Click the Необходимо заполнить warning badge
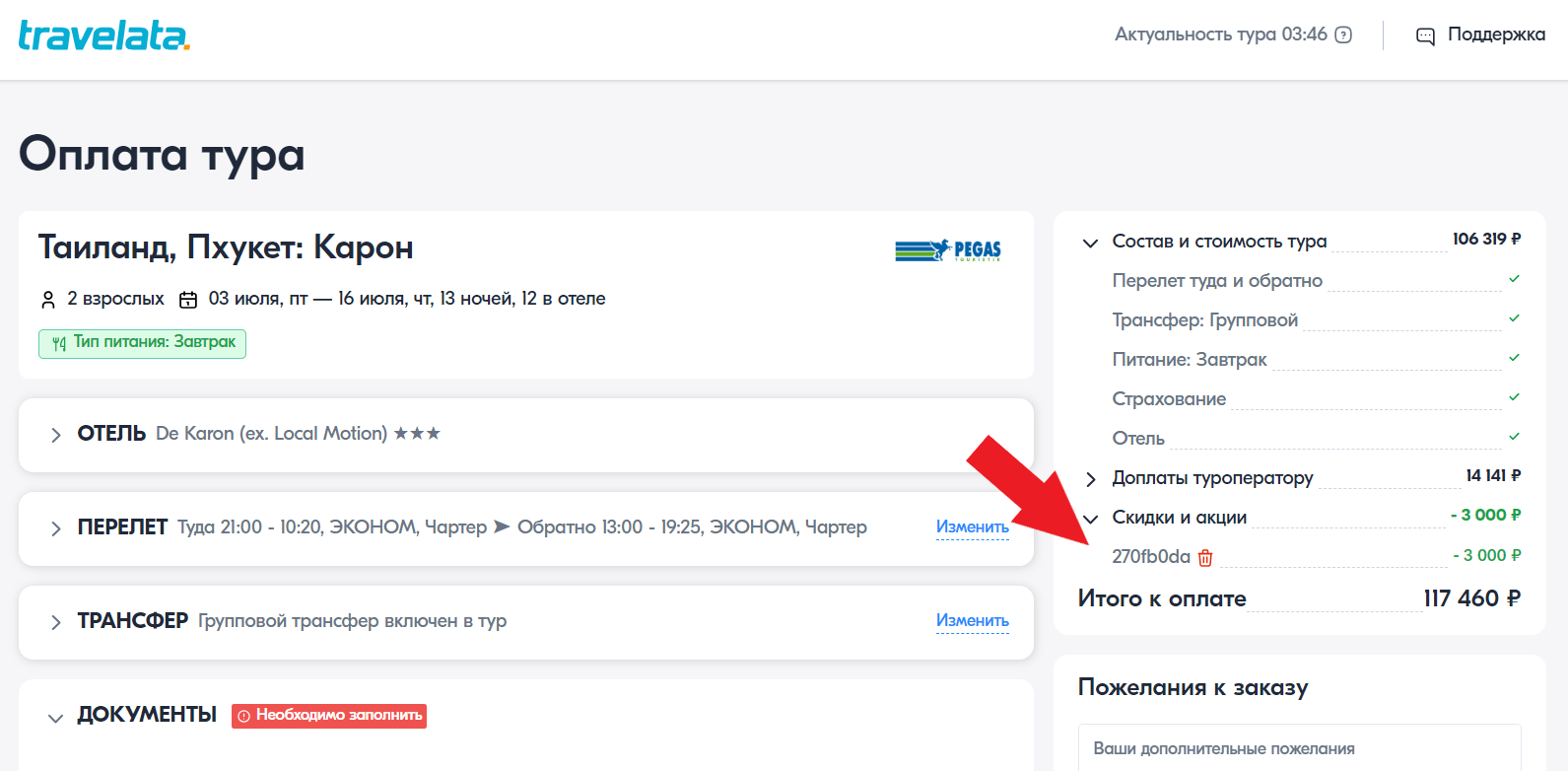Viewport: 1568px width, 771px height. tap(329, 716)
